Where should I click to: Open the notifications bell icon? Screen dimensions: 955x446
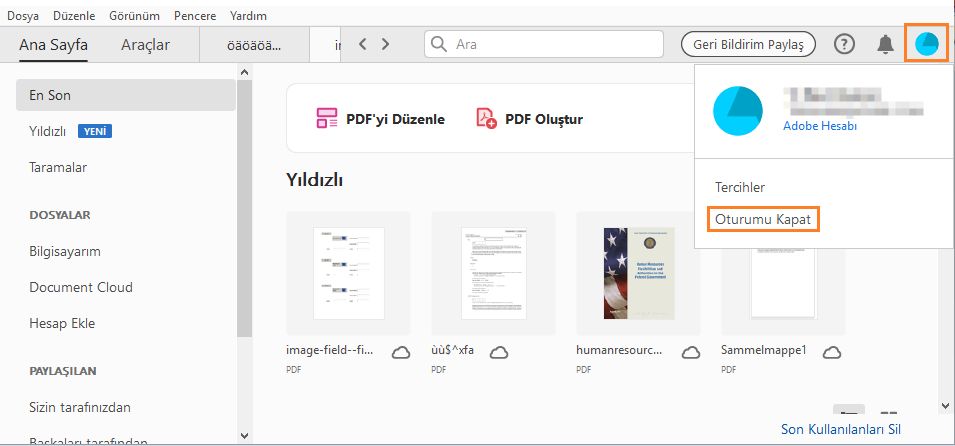885,44
